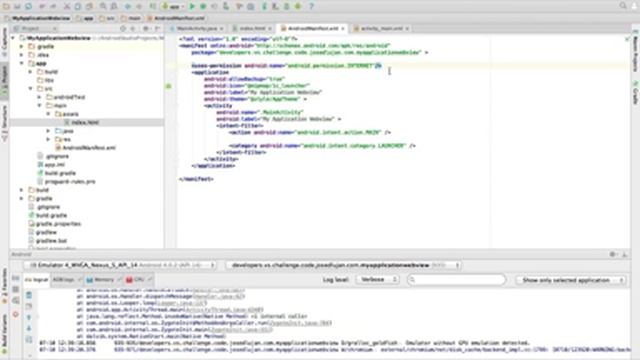Image resolution: width=640 pixels, height=360 pixels.
Task: Select the AndroidManifest.xml editor tab
Action: [x=313, y=29]
